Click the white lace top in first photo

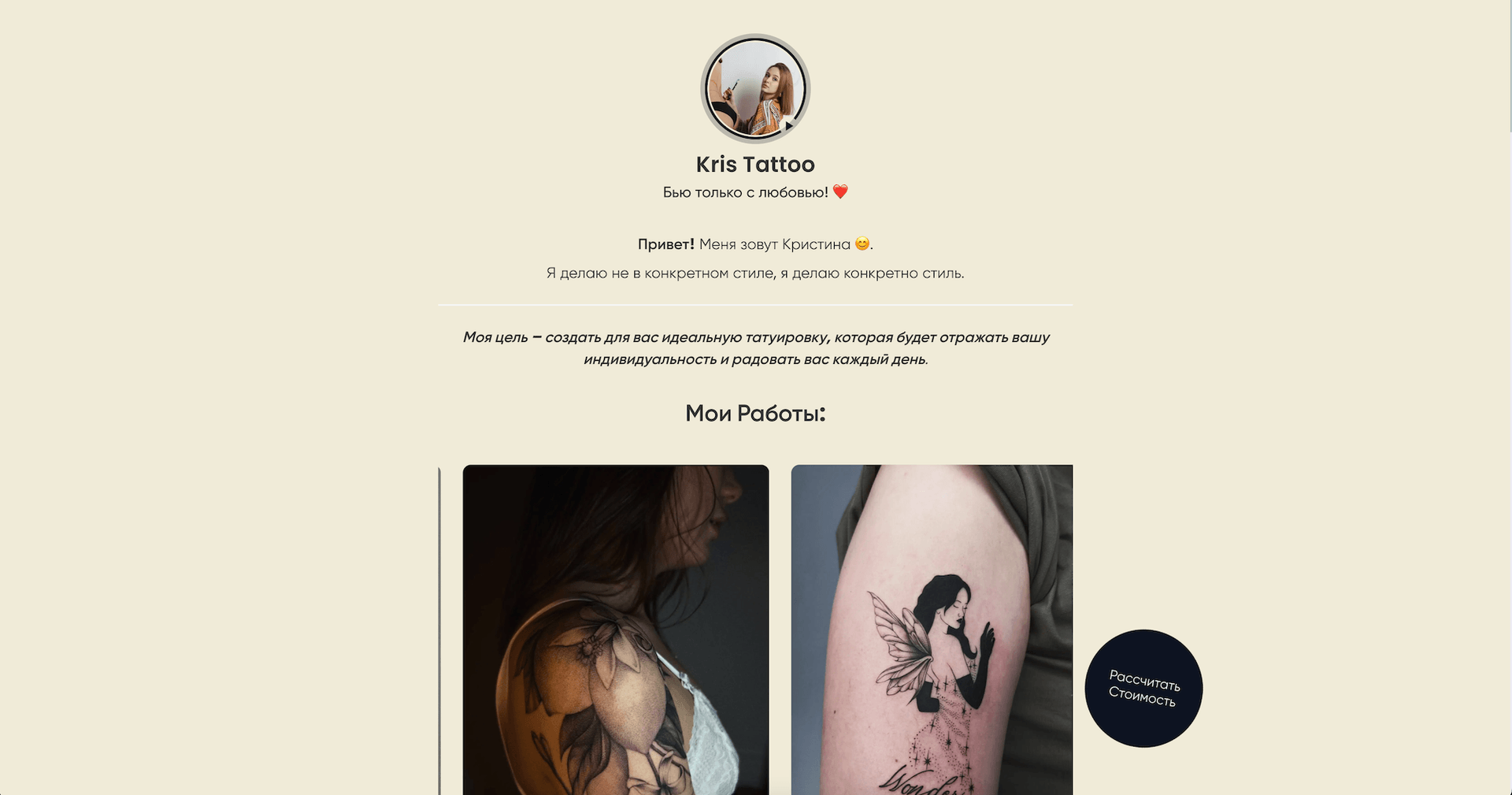[713, 733]
